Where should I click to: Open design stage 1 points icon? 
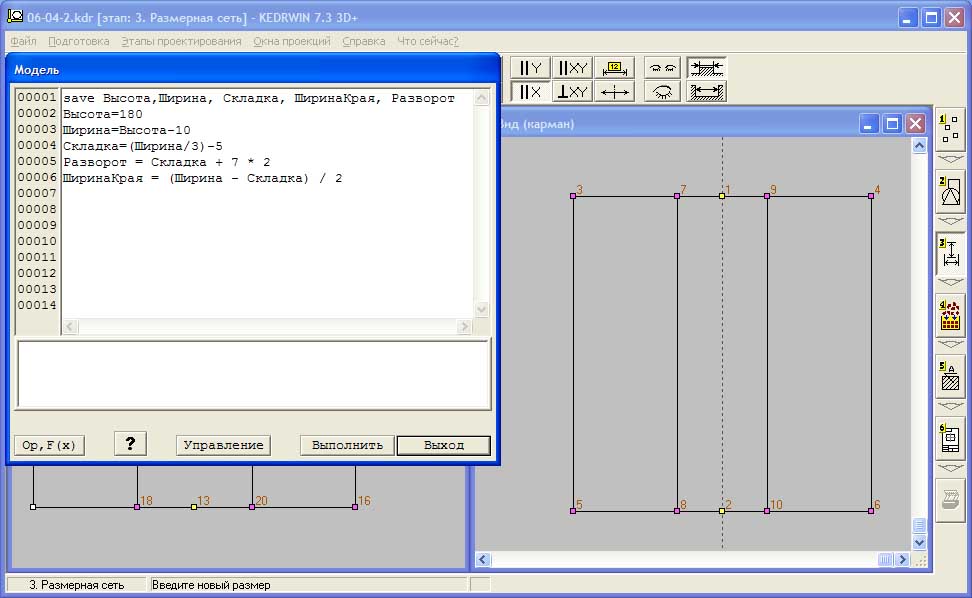pos(949,130)
